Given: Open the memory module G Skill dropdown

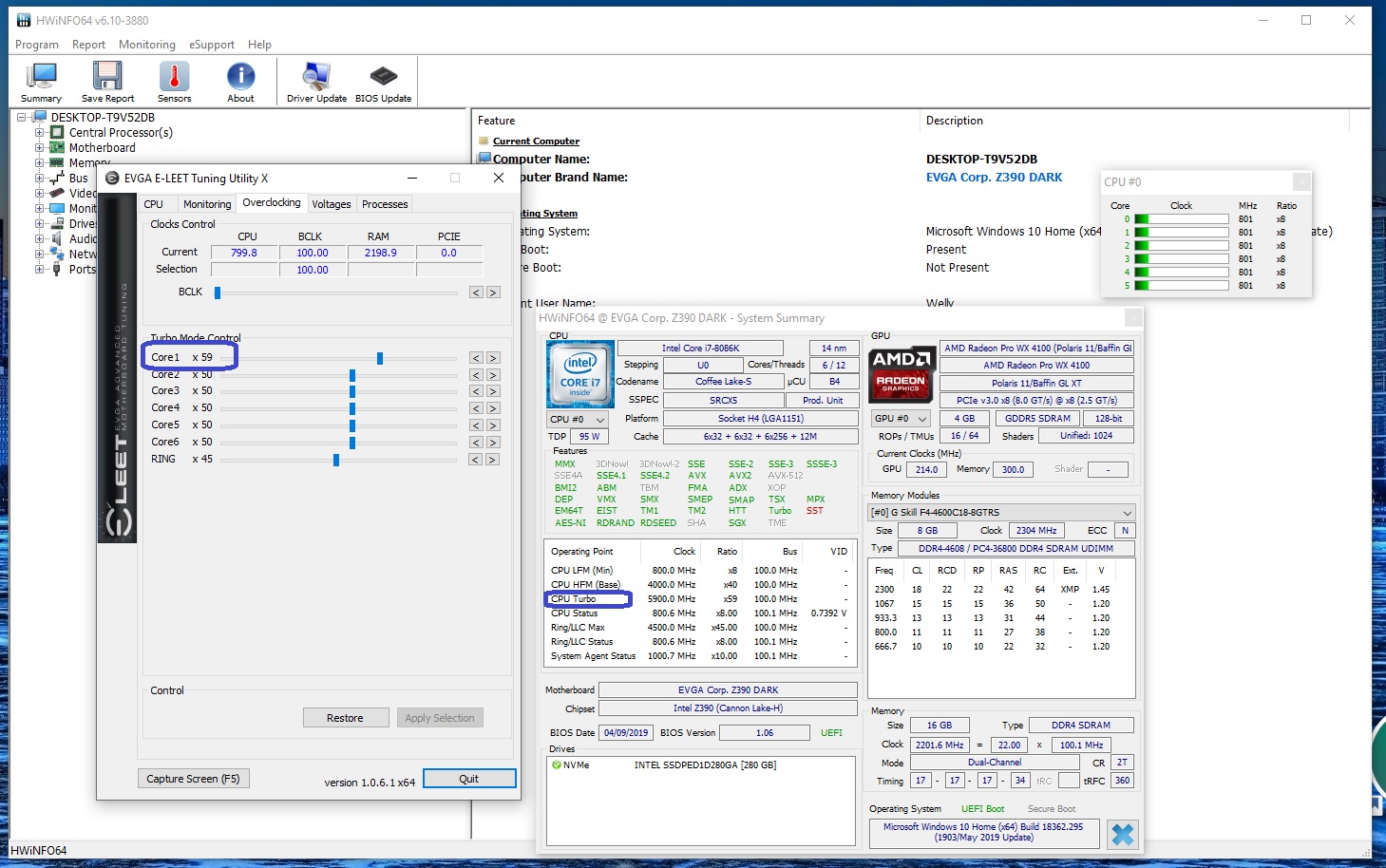Looking at the screenshot, I should 1002,512.
